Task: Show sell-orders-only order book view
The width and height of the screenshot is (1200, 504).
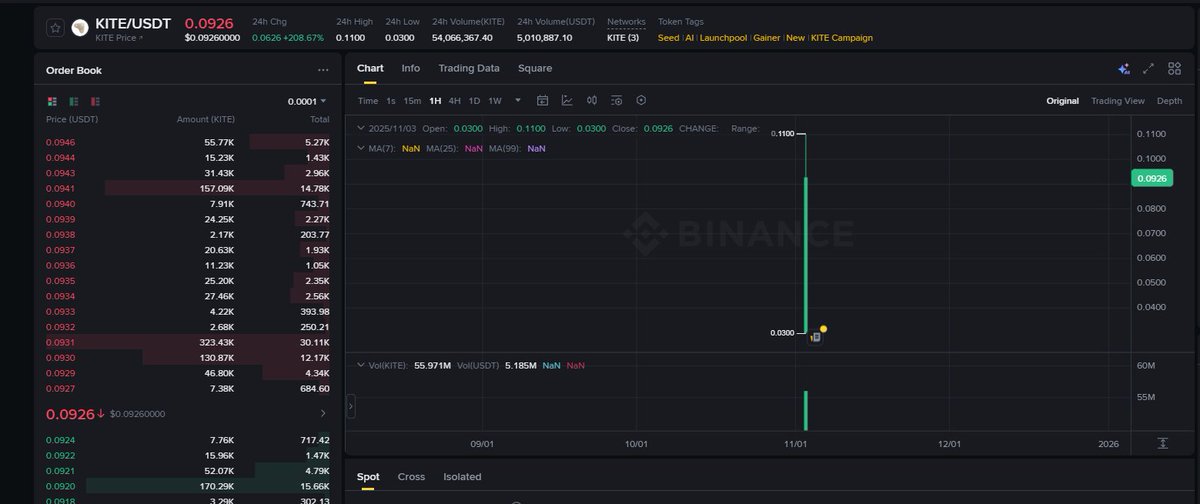Action: pos(95,101)
